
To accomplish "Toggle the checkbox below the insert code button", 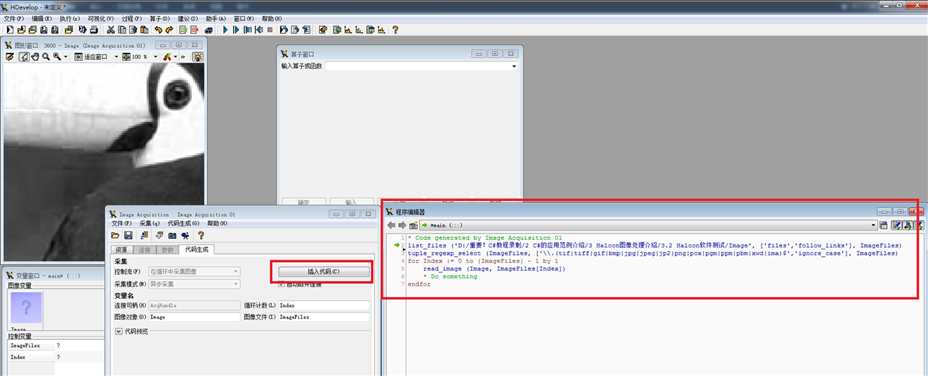I will point(282,284).
